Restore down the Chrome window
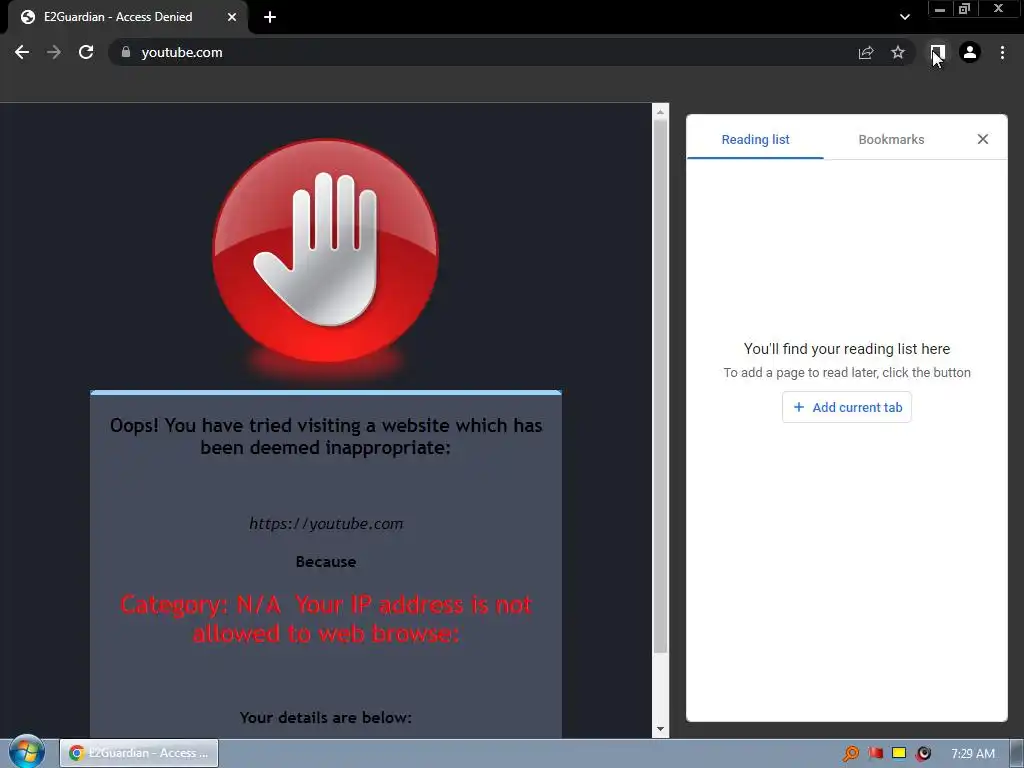Viewport: 1024px width, 768px height. [x=965, y=9]
